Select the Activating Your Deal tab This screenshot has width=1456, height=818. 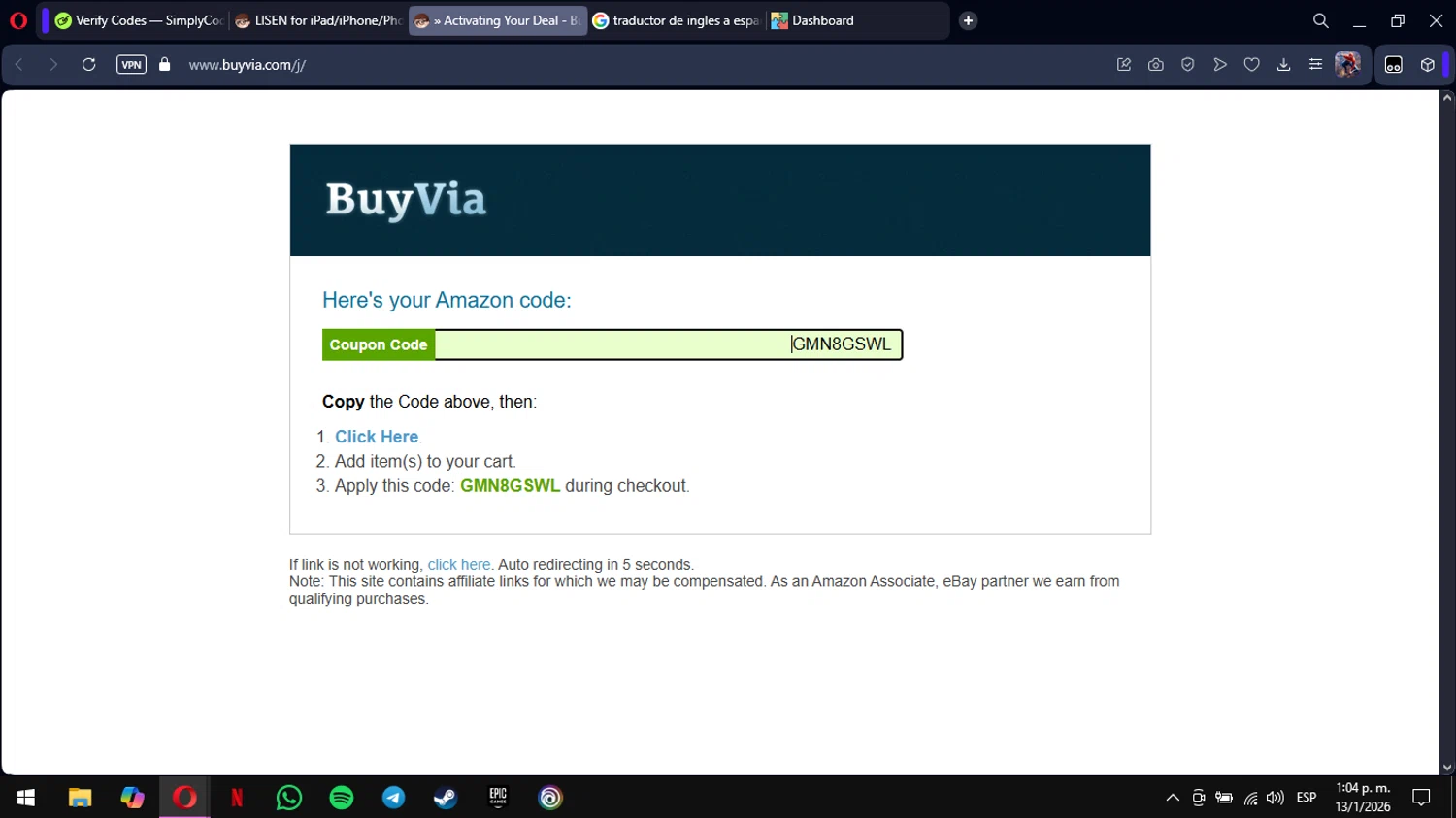498,20
